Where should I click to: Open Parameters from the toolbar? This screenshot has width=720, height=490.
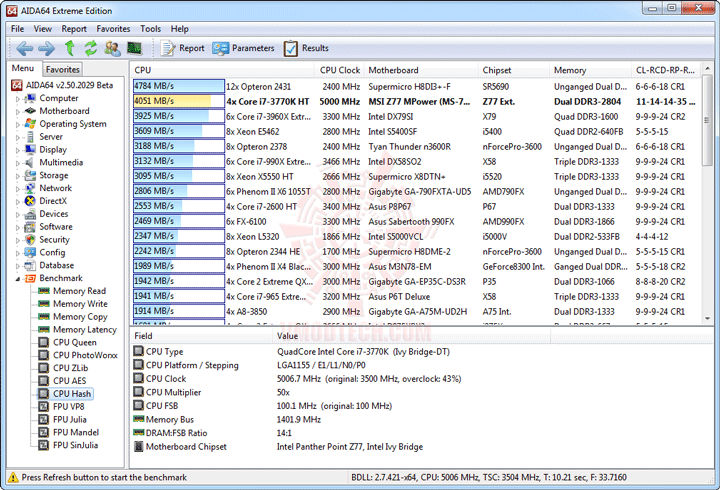pyautogui.click(x=243, y=48)
